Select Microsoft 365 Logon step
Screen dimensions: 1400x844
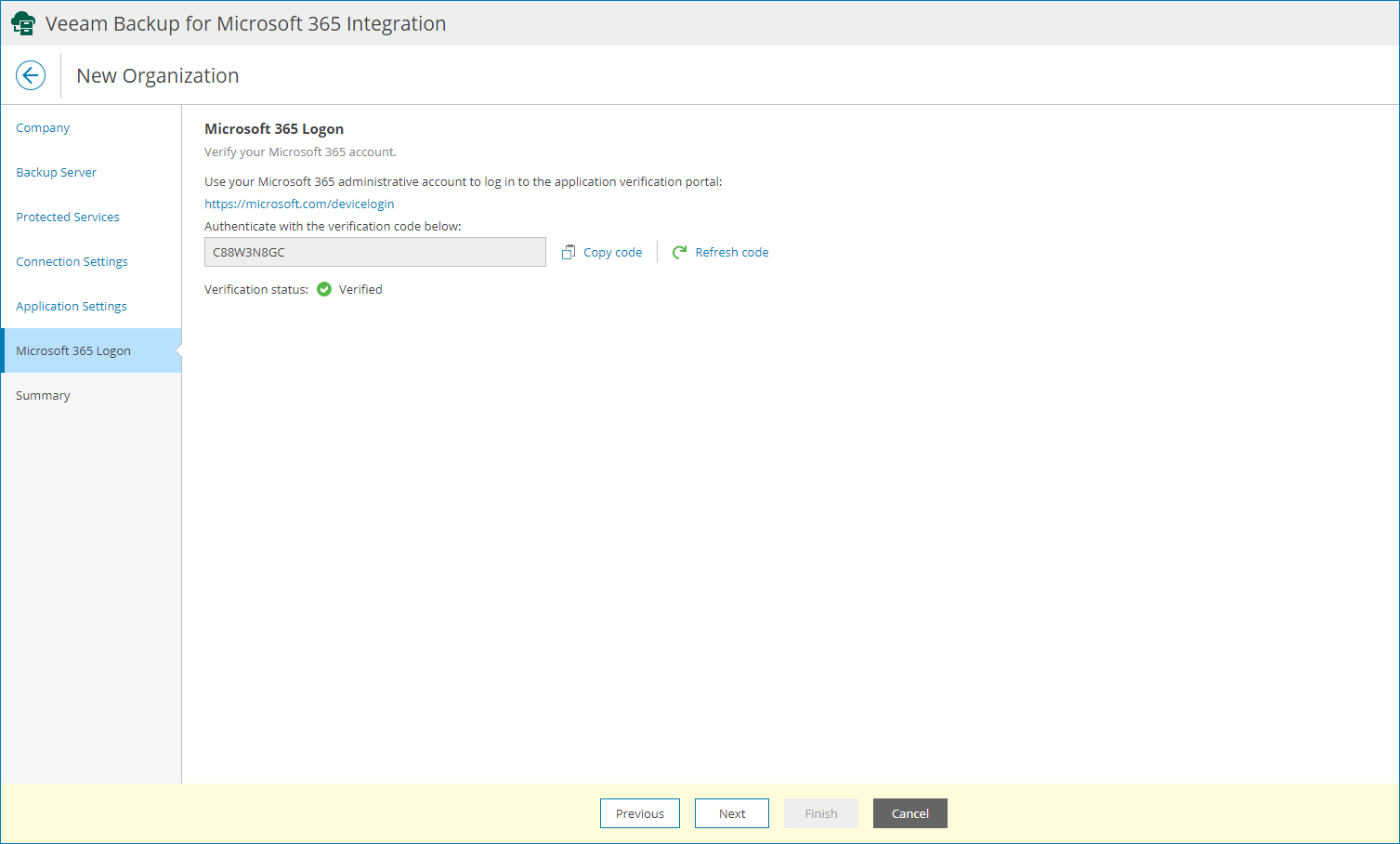click(x=91, y=350)
